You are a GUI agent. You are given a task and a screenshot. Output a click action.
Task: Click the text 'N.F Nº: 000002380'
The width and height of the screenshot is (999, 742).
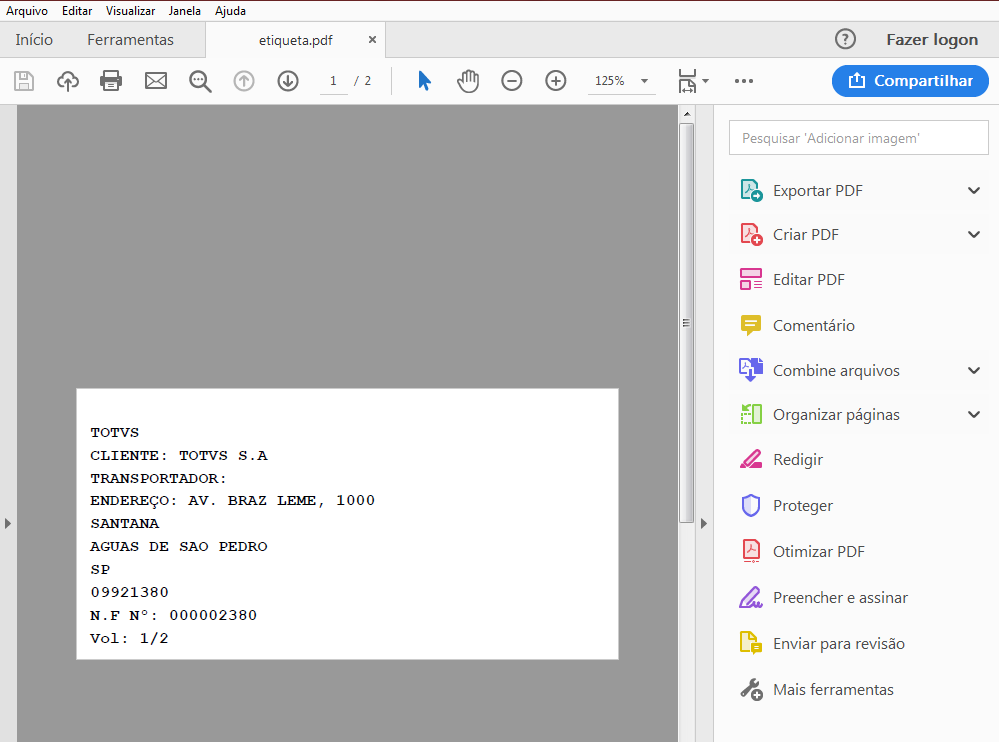(174, 615)
